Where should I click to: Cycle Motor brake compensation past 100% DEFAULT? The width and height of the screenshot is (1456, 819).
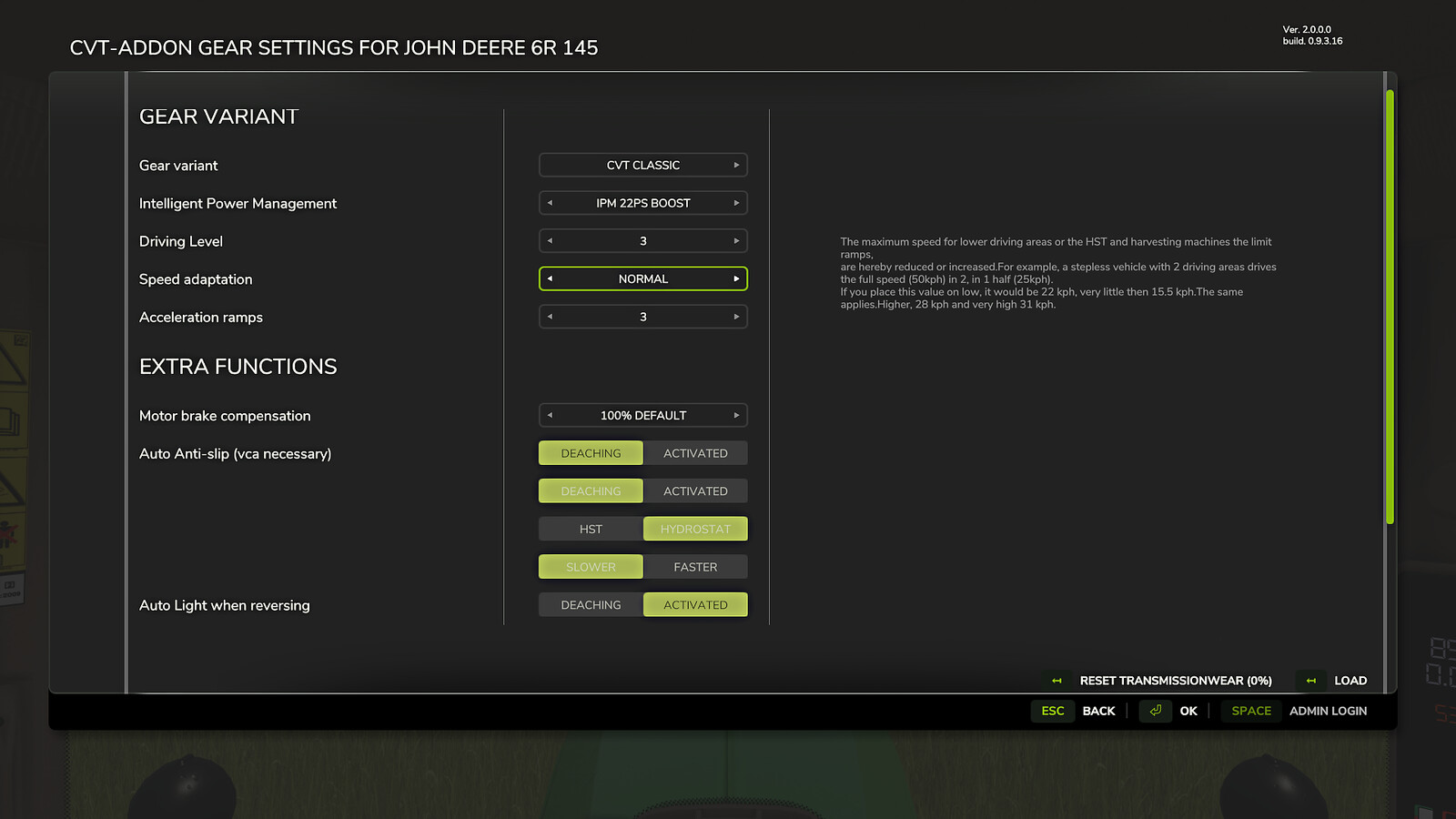[738, 415]
